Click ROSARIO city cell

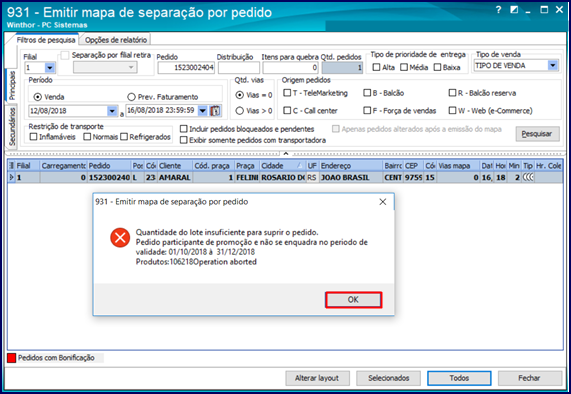tap(283, 178)
